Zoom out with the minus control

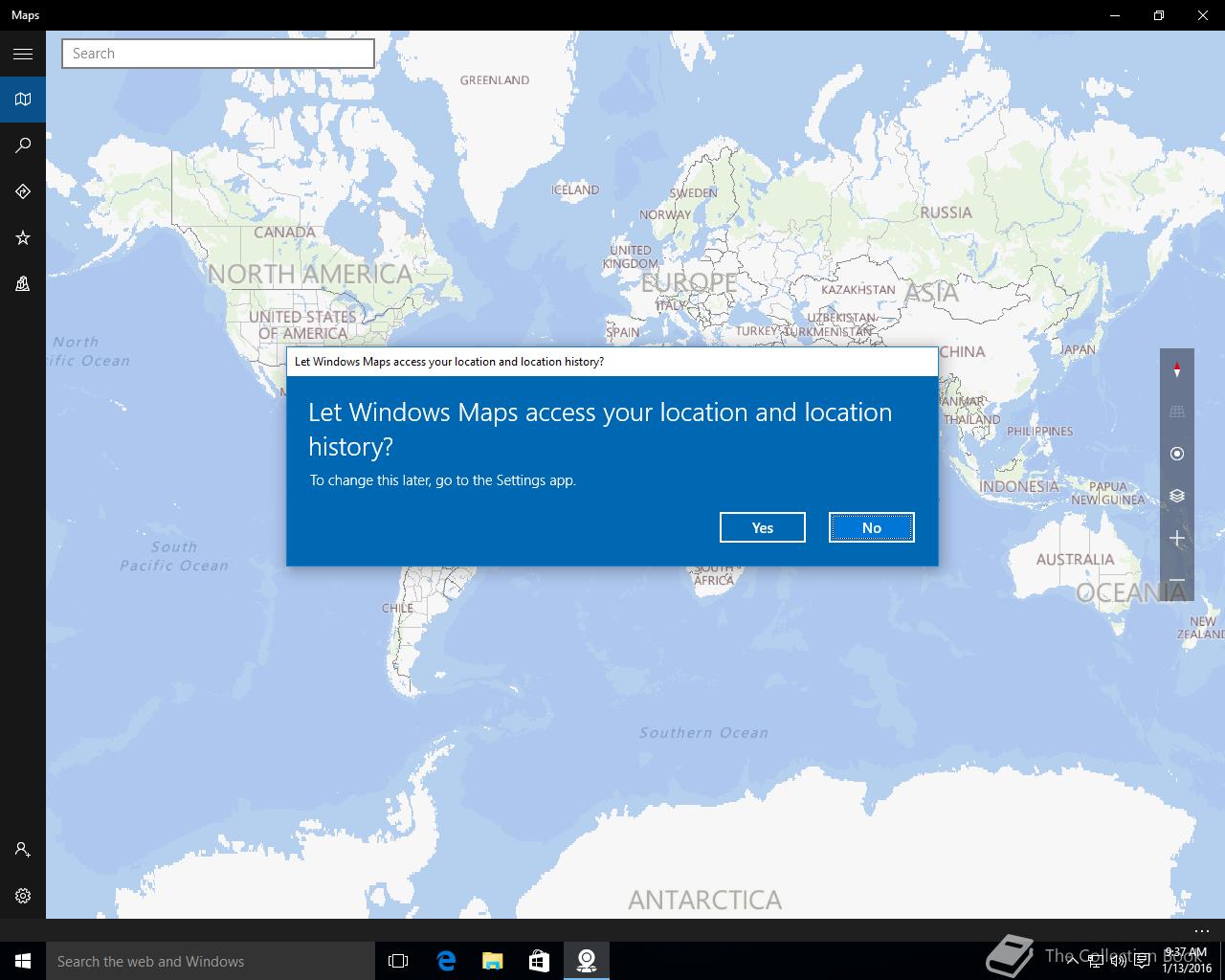tap(1177, 581)
